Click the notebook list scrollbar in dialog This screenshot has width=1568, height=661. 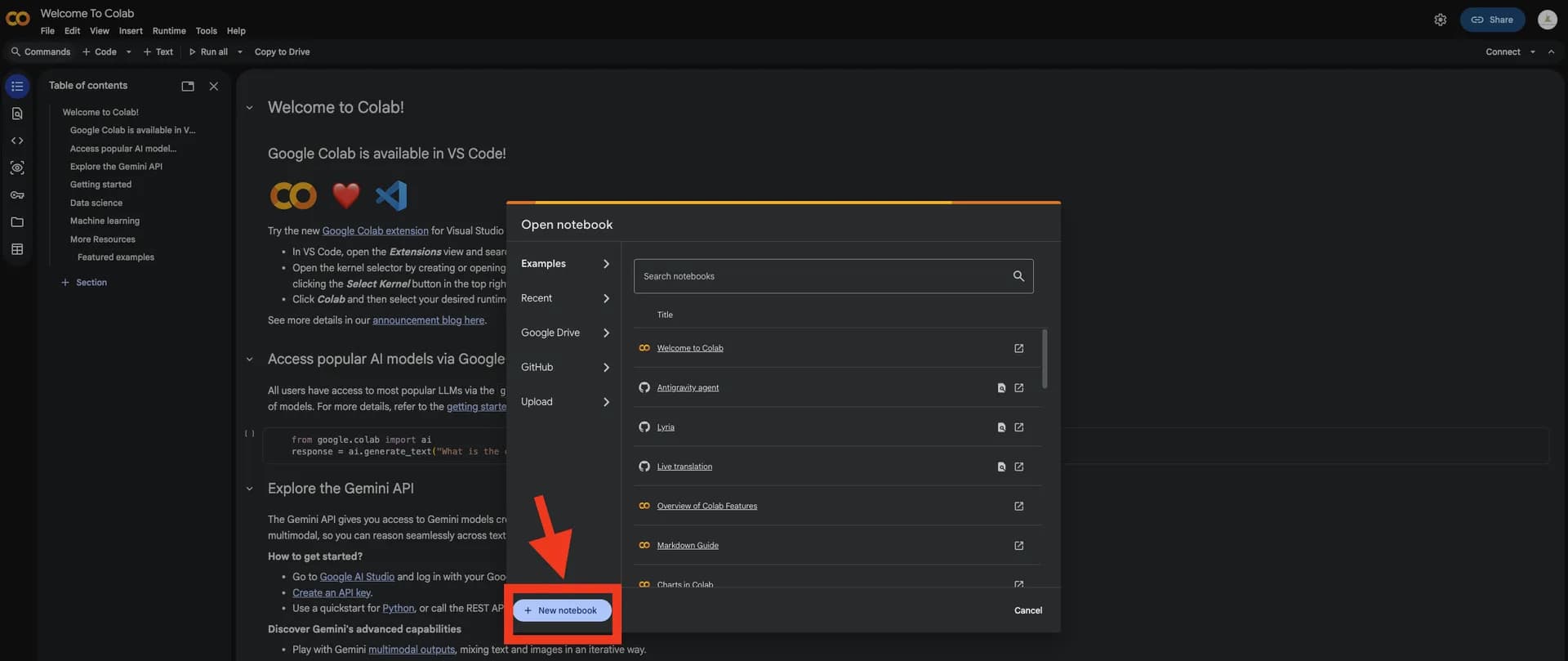pos(1045,359)
